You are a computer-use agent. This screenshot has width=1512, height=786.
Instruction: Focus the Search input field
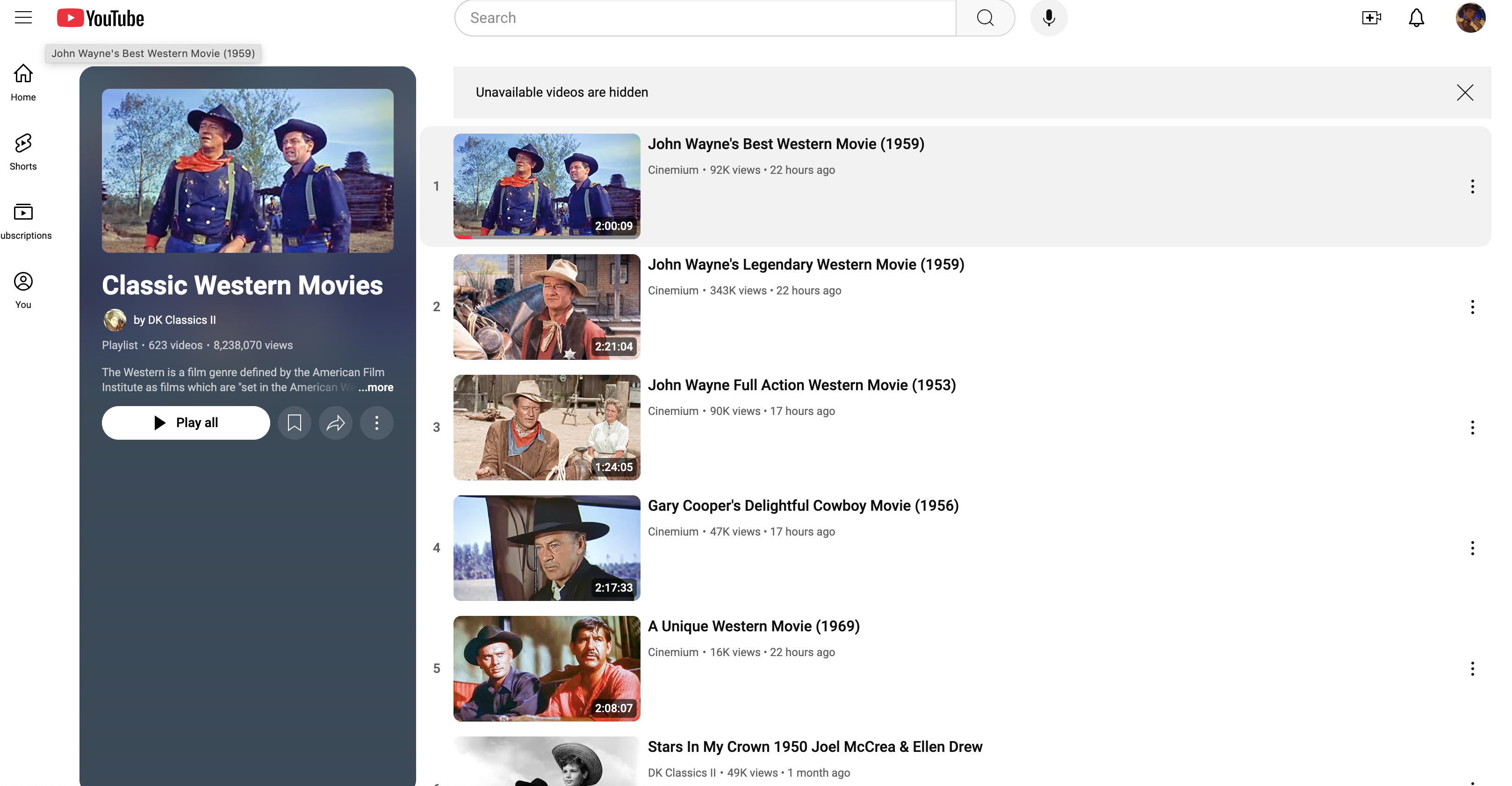pos(705,18)
